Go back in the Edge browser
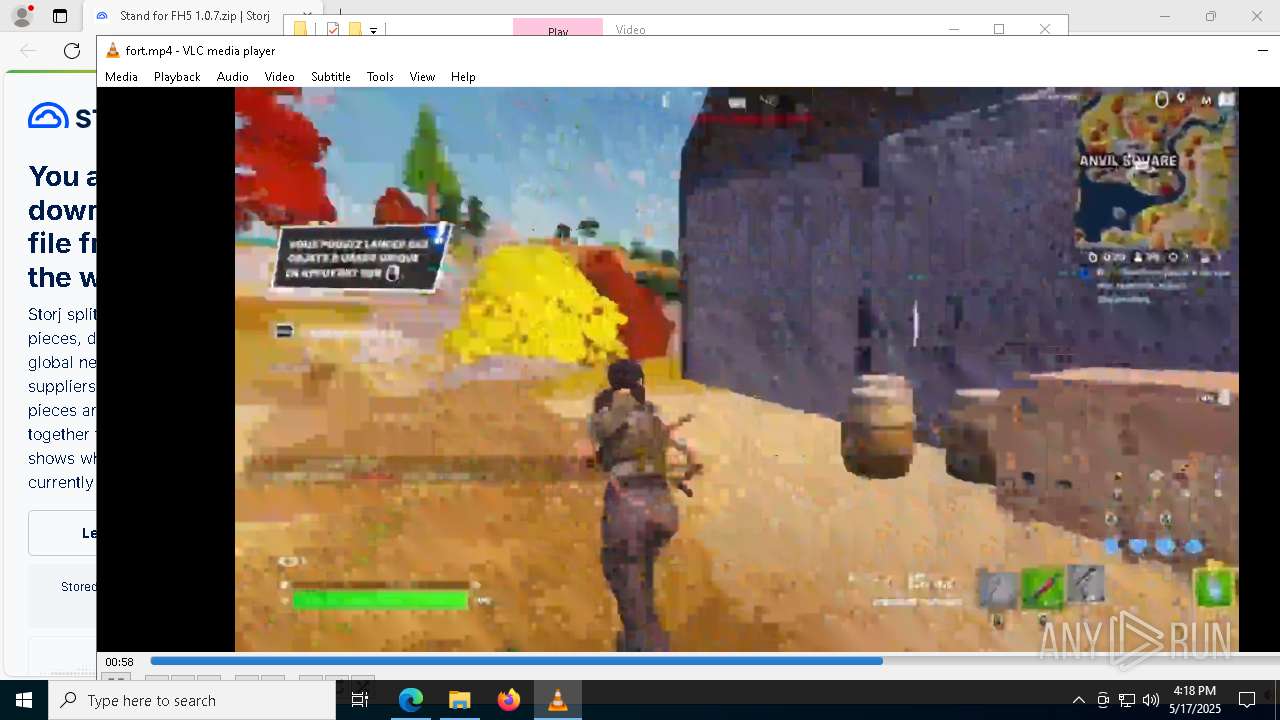Image resolution: width=1280 pixels, height=720 pixels. pos(28,51)
